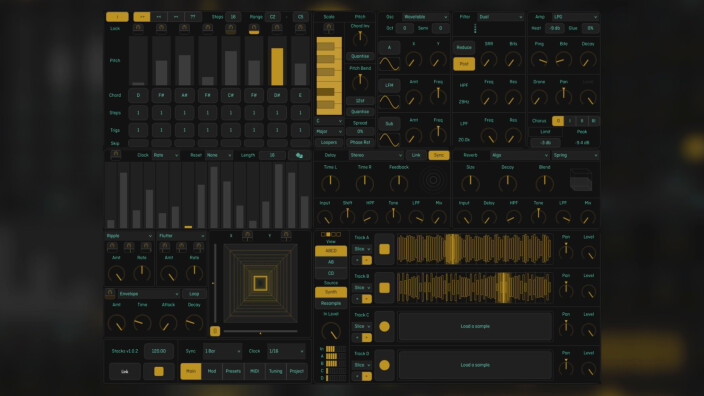Open the Tuning tab
Screen dimensions: 704x396
[276, 371]
